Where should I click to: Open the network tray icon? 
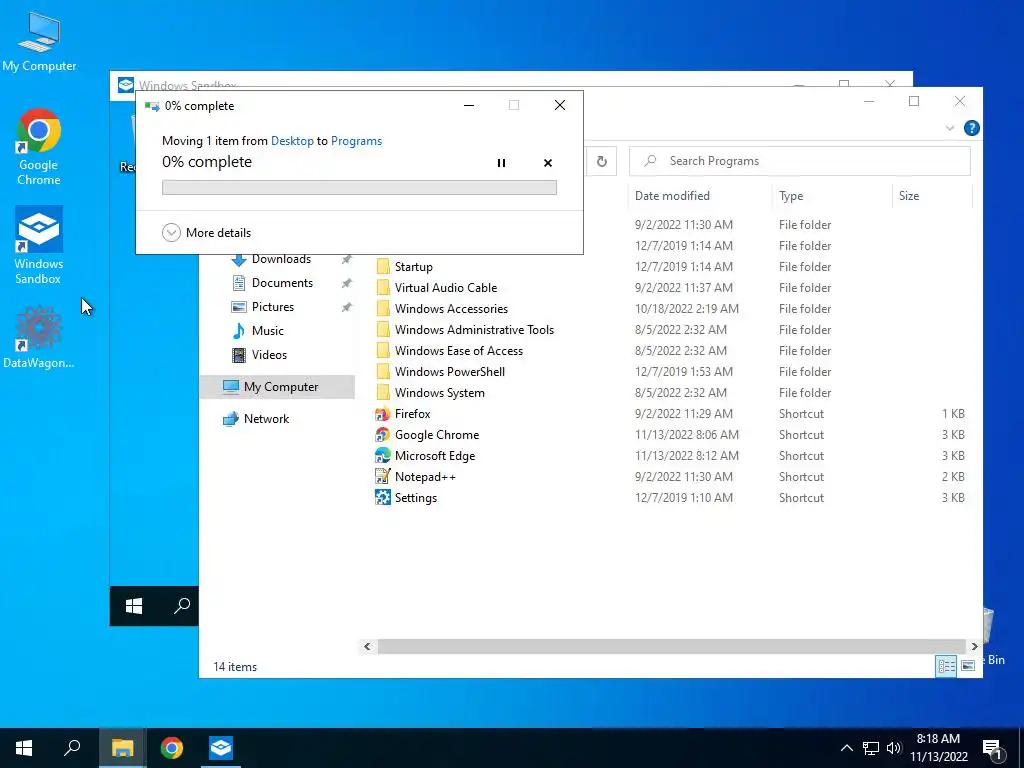871,748
